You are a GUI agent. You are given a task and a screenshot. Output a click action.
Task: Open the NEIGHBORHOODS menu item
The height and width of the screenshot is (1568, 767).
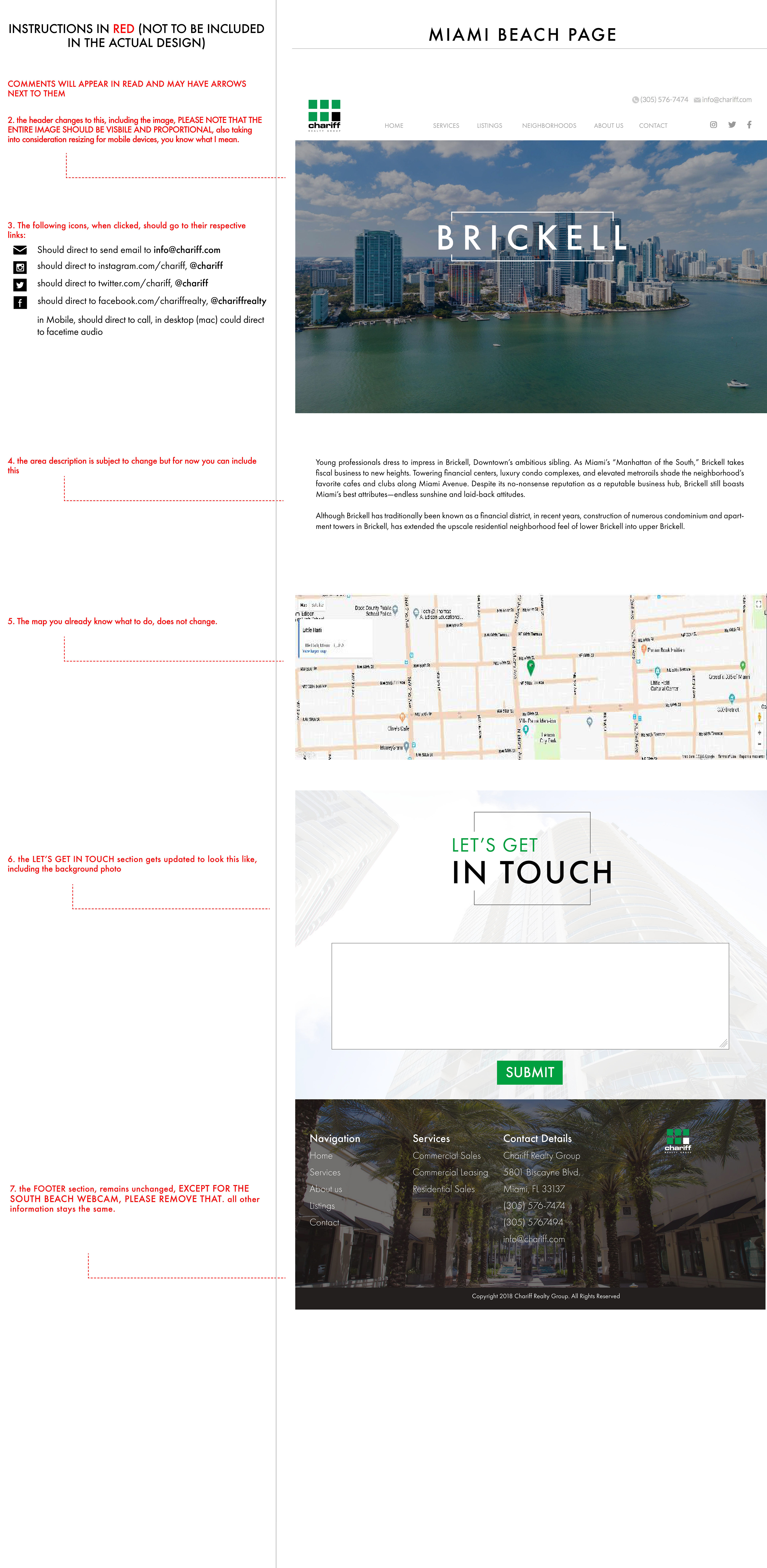click(549, 126)
